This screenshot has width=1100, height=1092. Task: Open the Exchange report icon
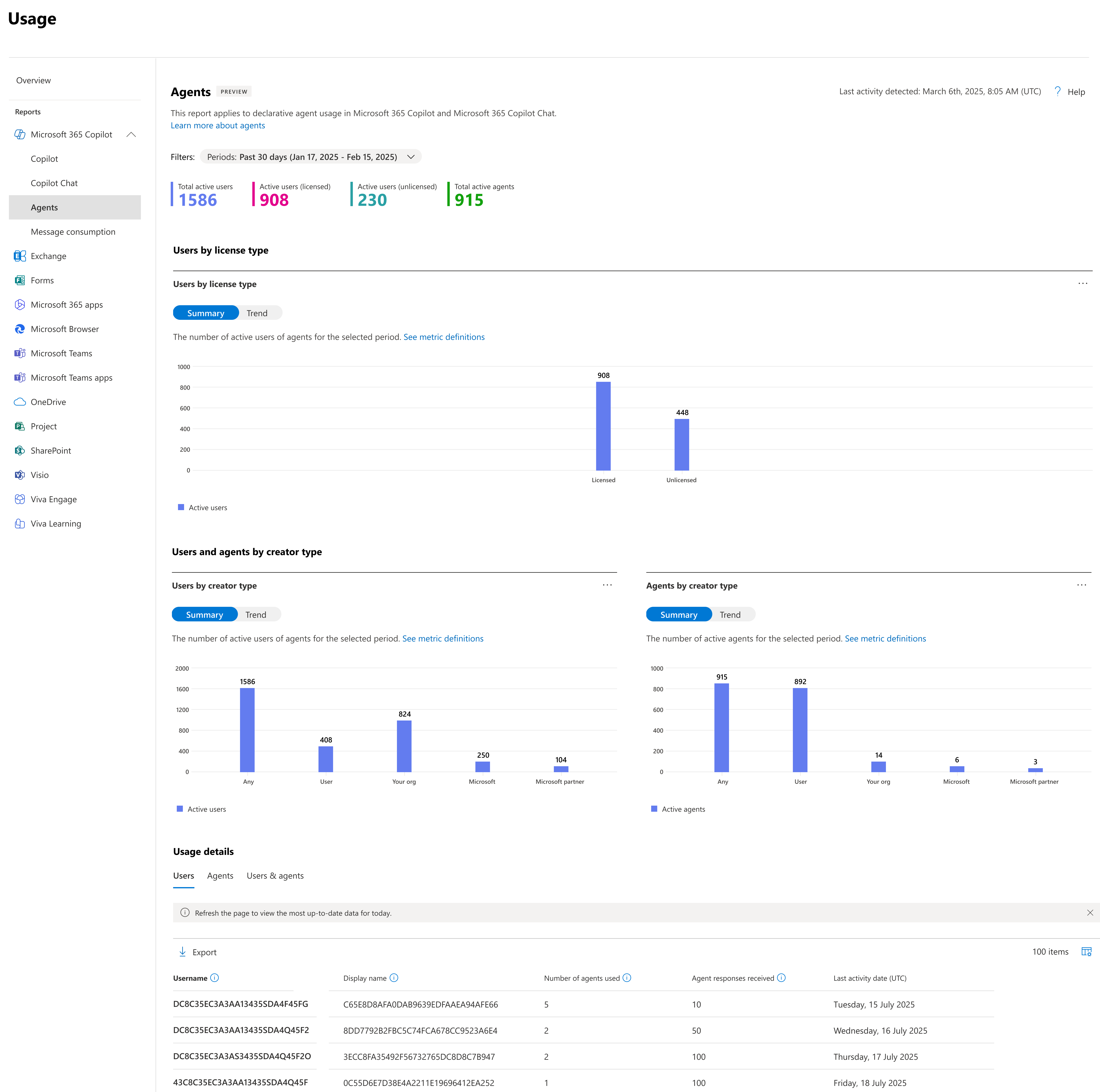[20, 256]
